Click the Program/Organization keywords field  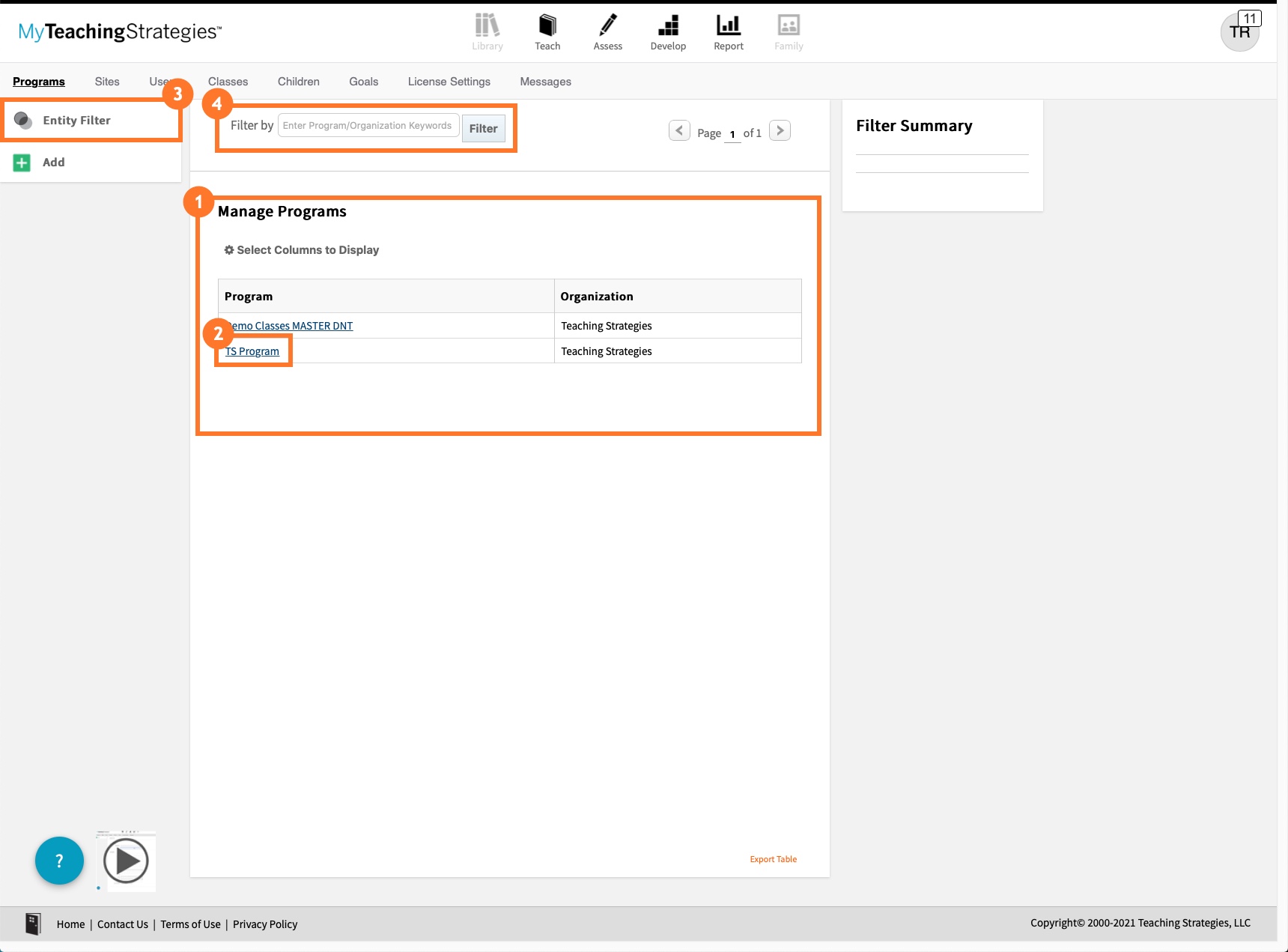tap(368, 125)
